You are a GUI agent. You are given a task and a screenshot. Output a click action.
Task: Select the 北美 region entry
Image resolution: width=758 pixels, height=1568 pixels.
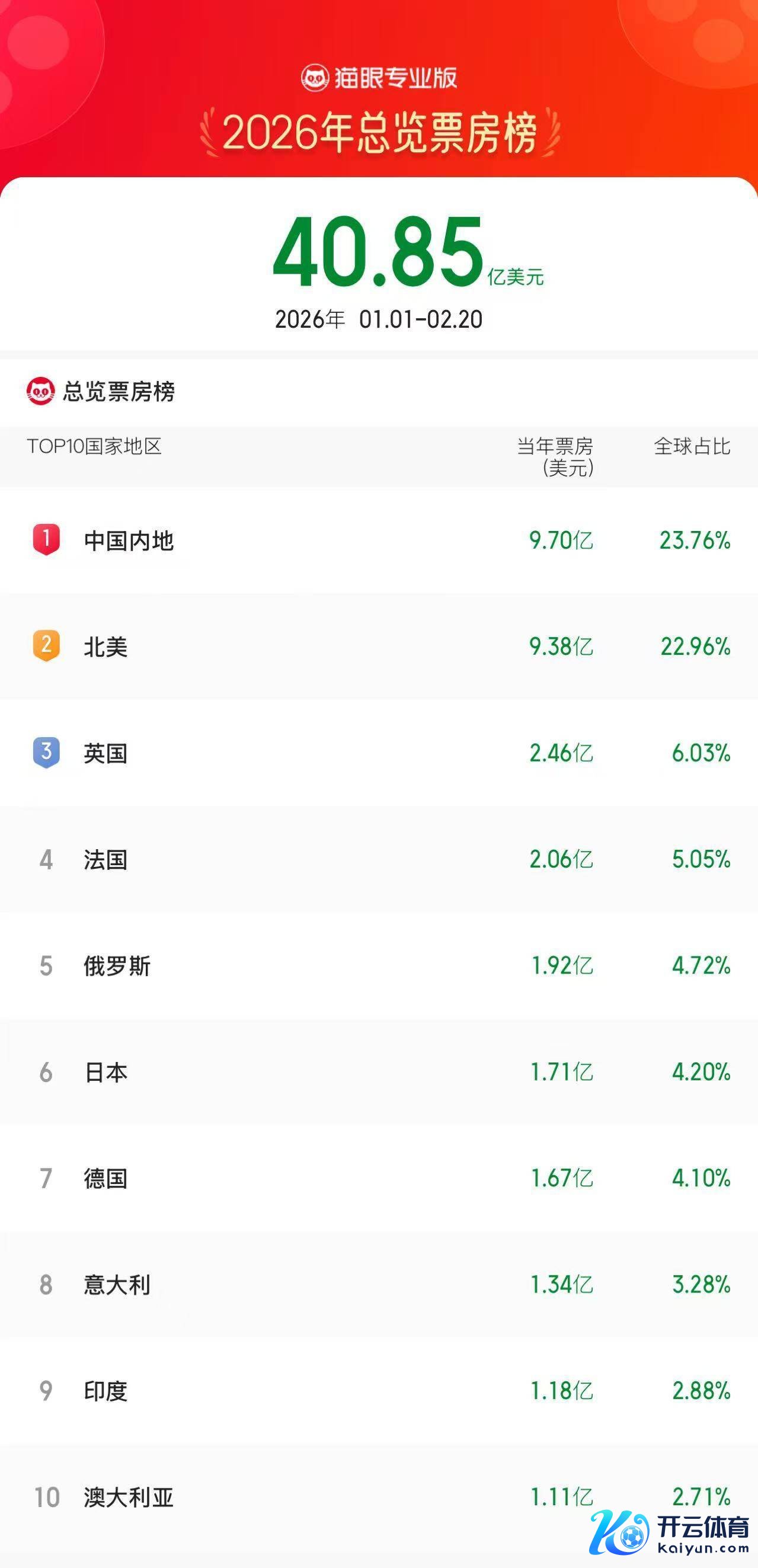106,647
